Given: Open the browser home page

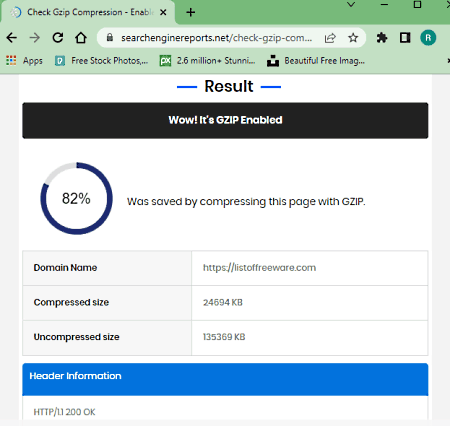Looking at the screenshot, I should point(81,38).
